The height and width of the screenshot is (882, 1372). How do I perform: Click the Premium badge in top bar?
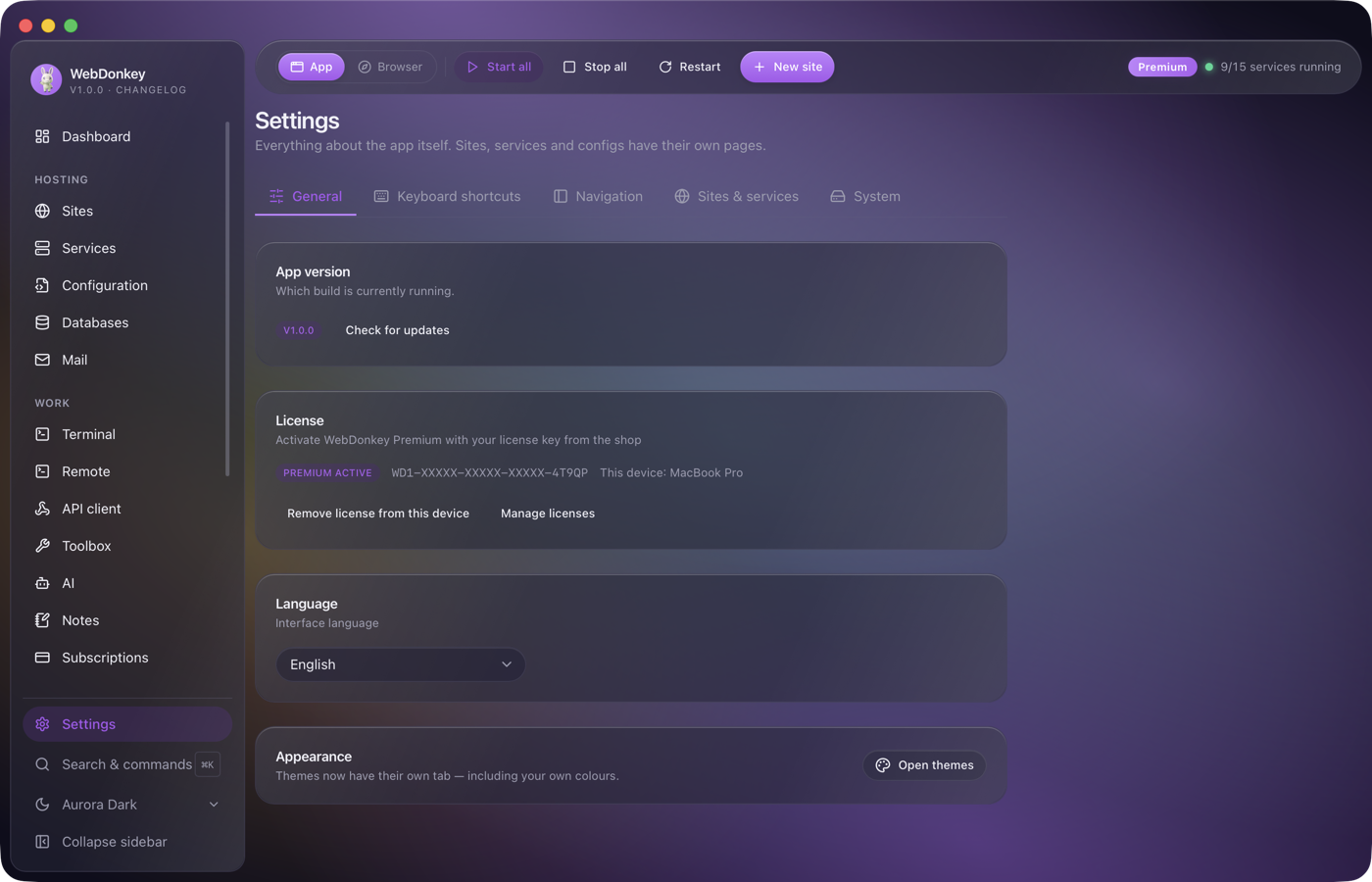point(1162,67)
